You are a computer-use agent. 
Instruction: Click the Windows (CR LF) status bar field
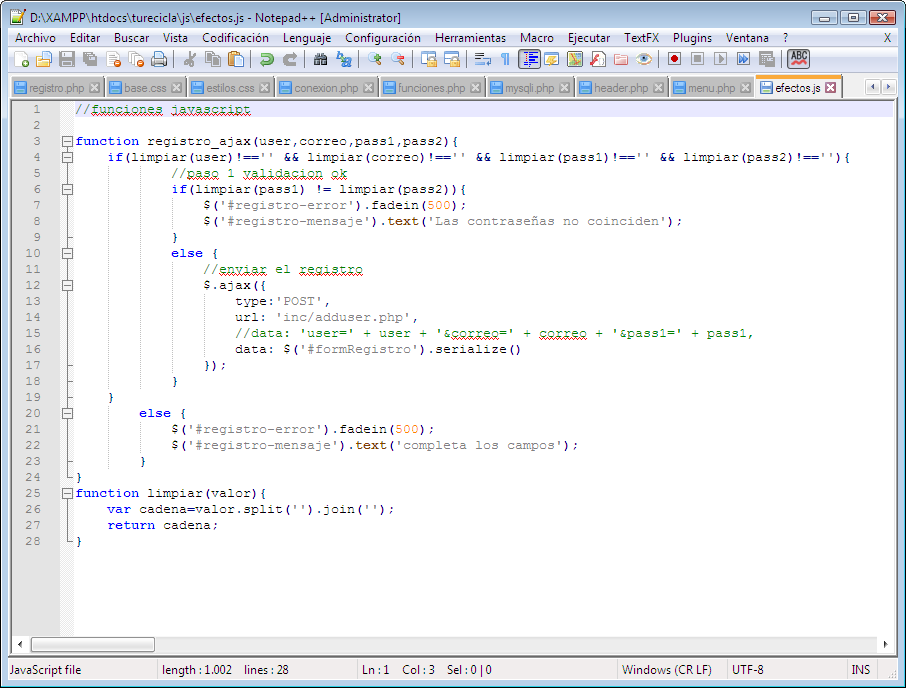pos(666,670)
